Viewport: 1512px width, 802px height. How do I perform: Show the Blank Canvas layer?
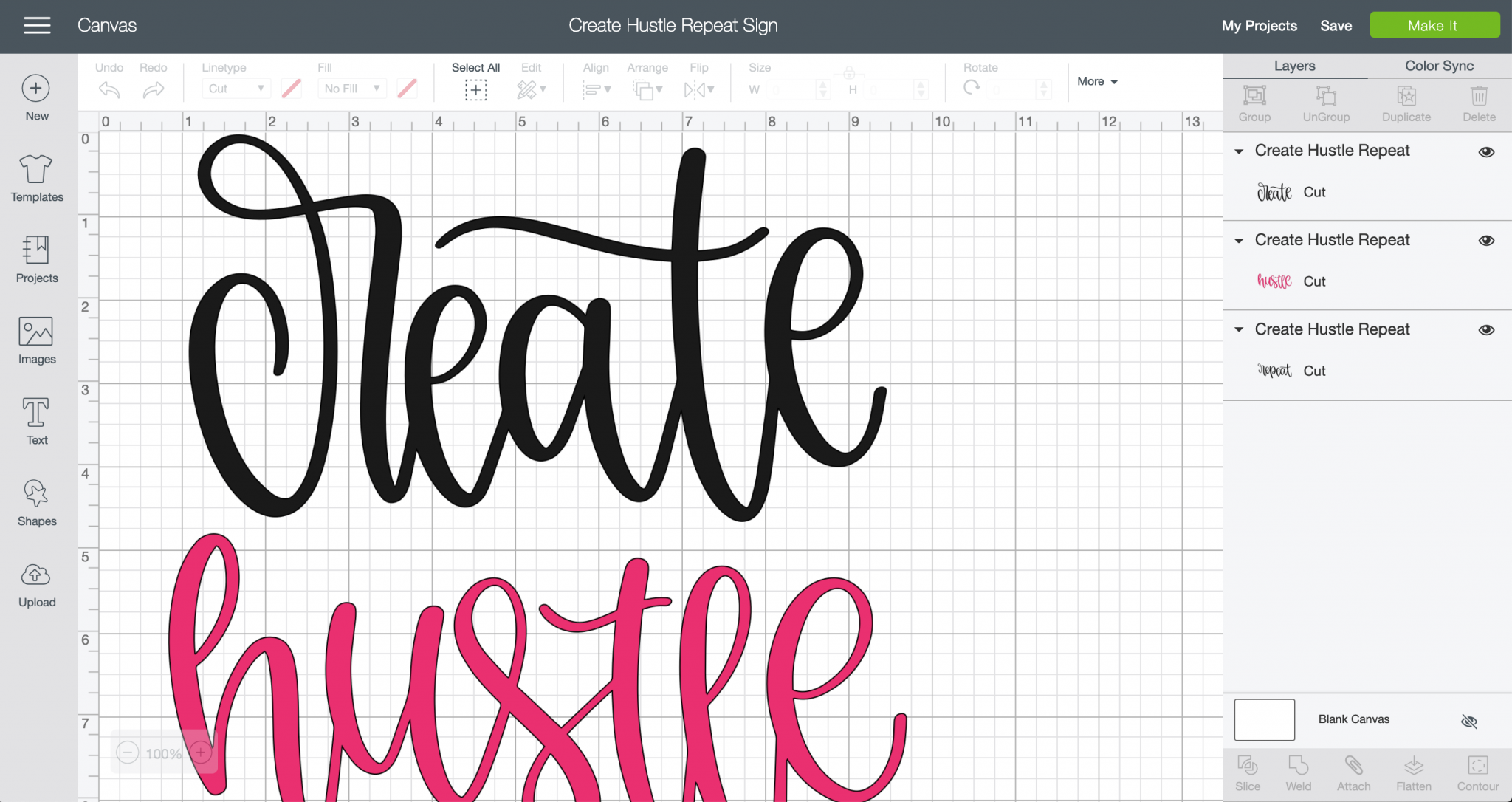click(1469, 721)
